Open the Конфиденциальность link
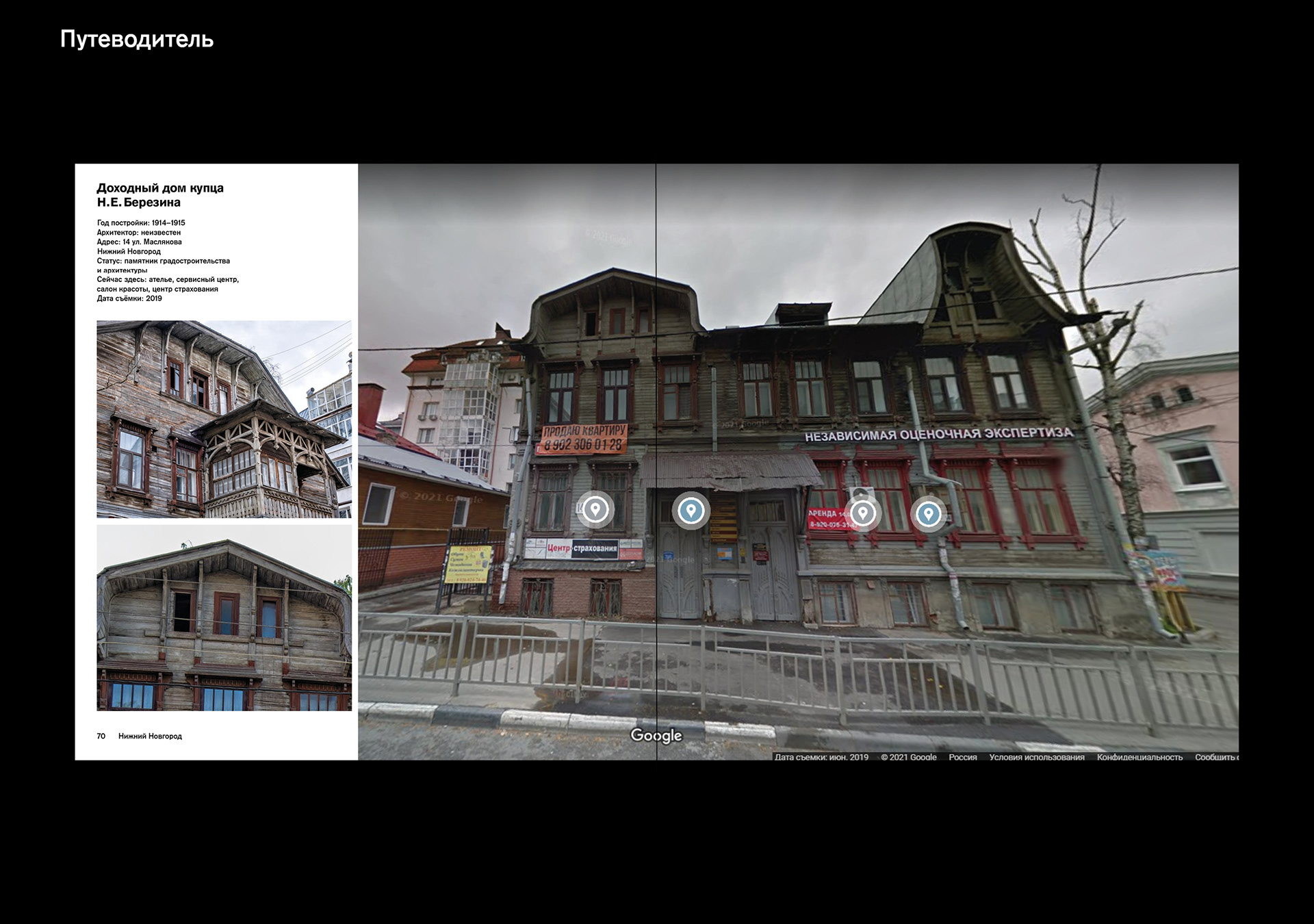The image size is (1314, 924). (1139, 757)
